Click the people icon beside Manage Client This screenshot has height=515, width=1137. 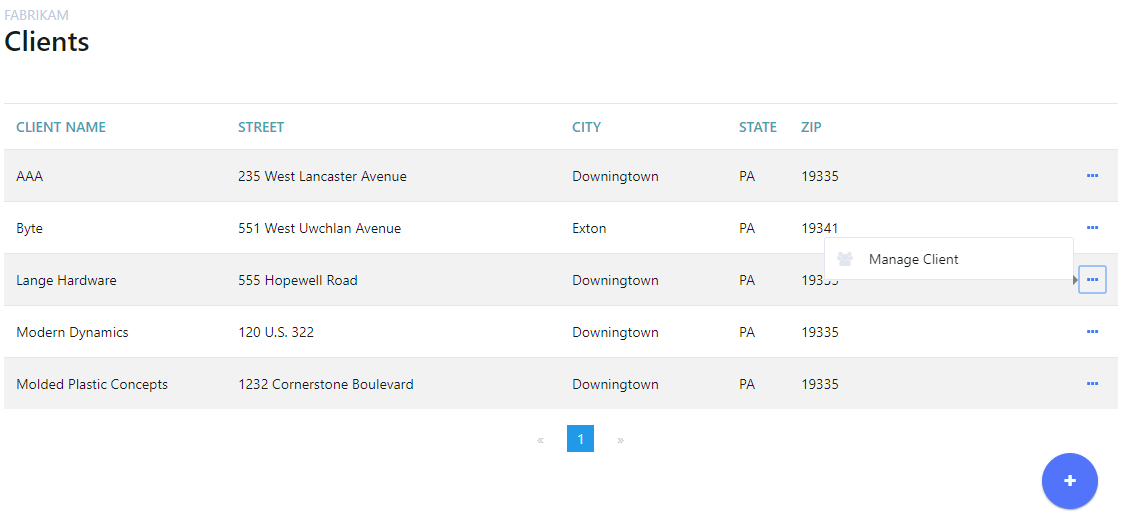tap(845, 259)
